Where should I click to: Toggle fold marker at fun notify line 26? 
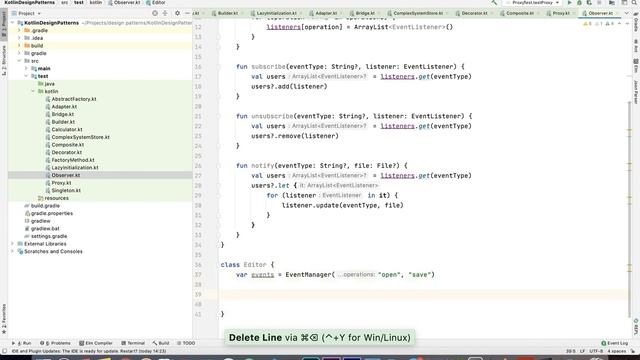[x=218, y=166]
